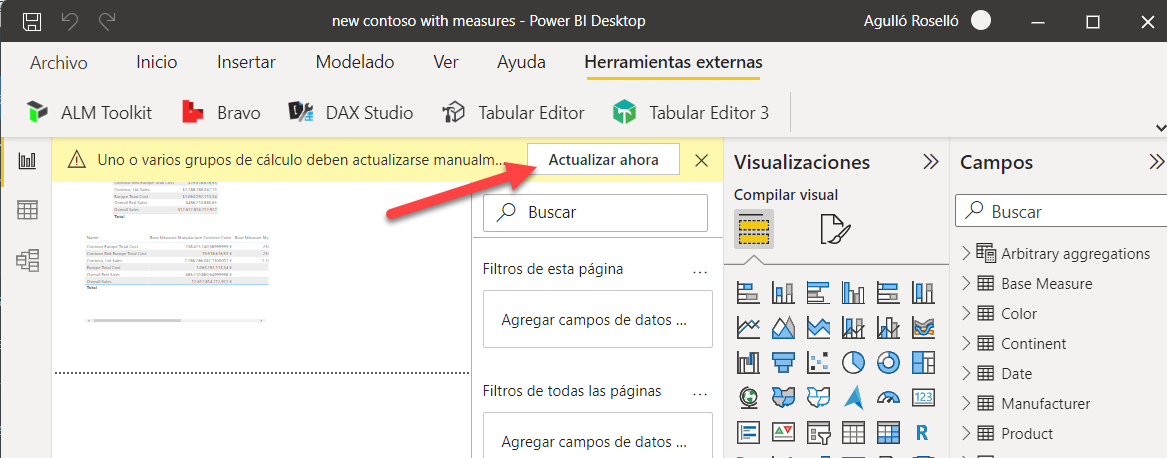This screenshot has width=1167, height=458.
Task: Click the Actualizar ahora button
Action: (x=603, y=160)
